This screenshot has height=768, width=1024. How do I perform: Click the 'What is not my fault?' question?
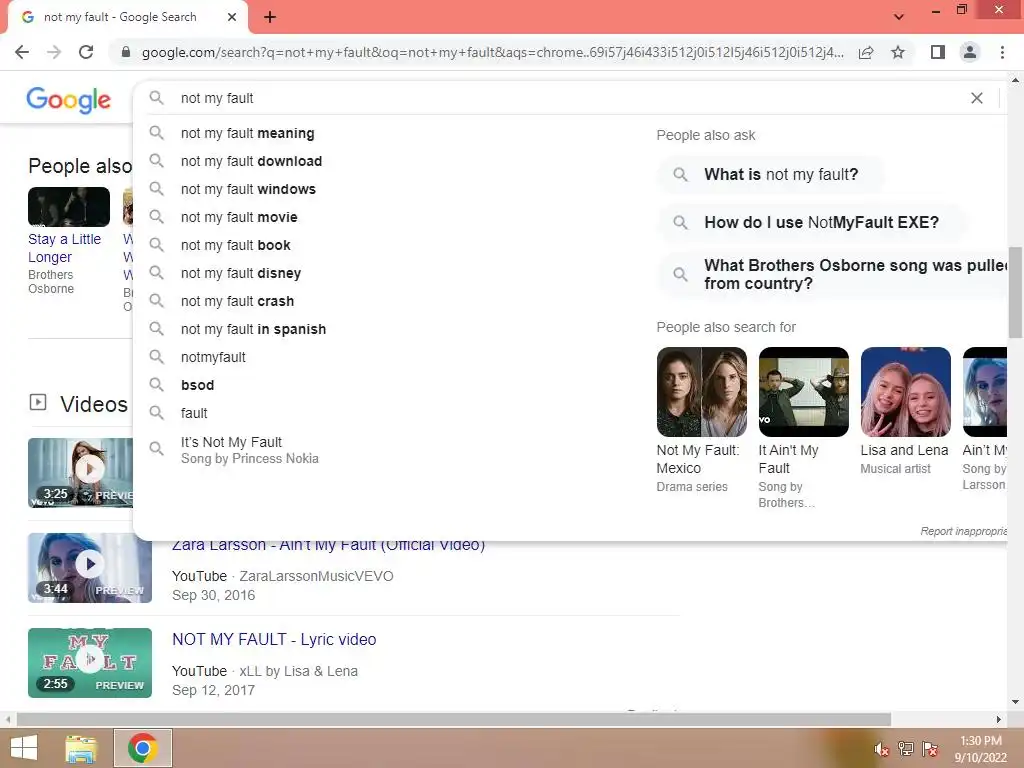click(771, 174)
